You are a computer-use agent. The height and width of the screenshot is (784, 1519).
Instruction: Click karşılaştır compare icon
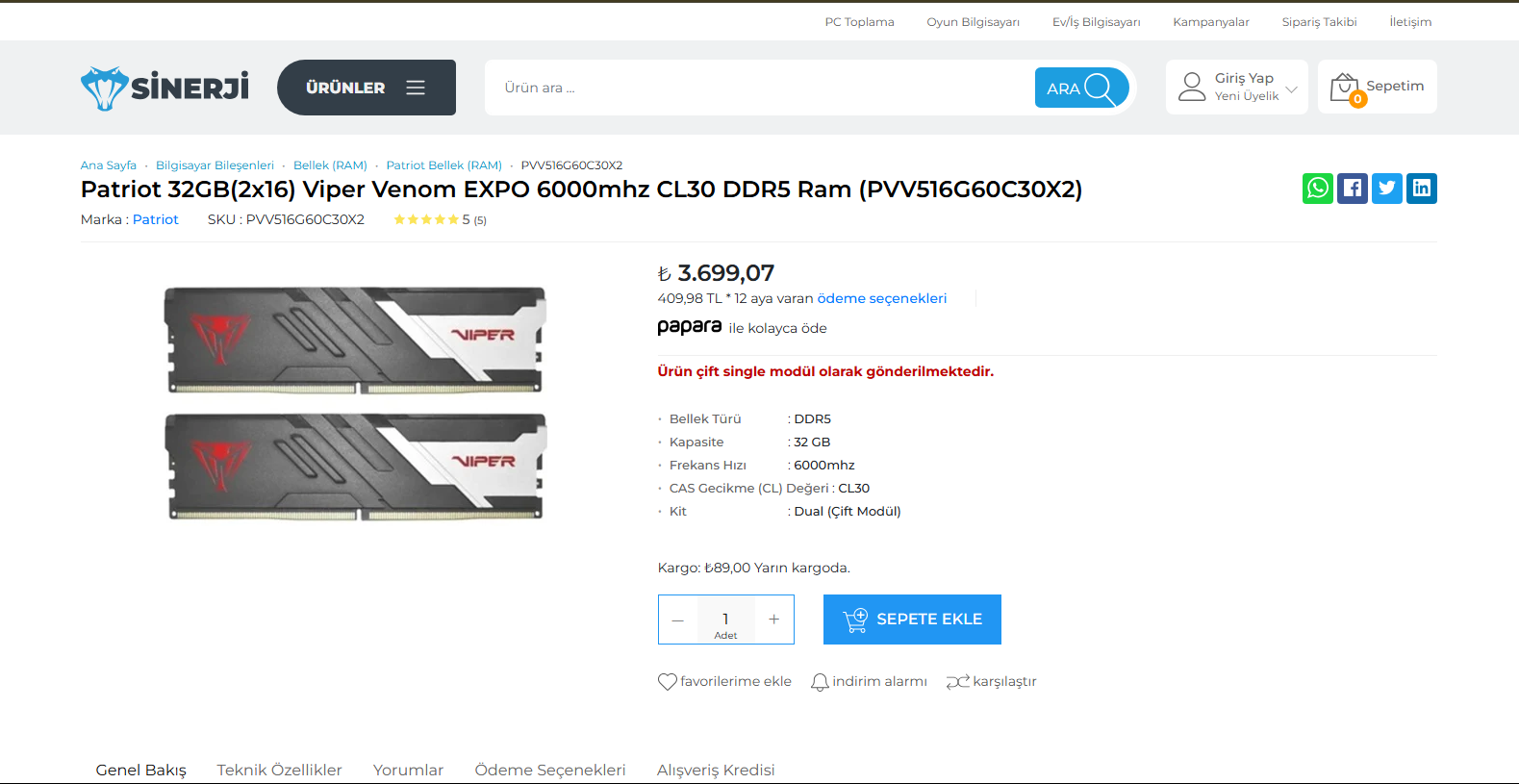tap(957, 682)
